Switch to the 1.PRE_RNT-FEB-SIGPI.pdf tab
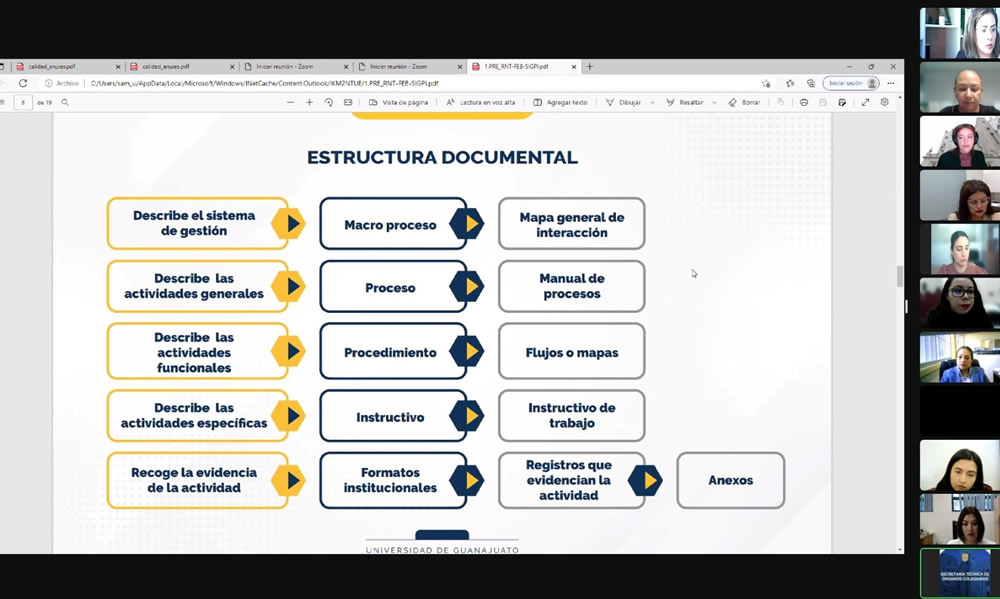This screenshot has width=1000, height=599. pos(520,66)
